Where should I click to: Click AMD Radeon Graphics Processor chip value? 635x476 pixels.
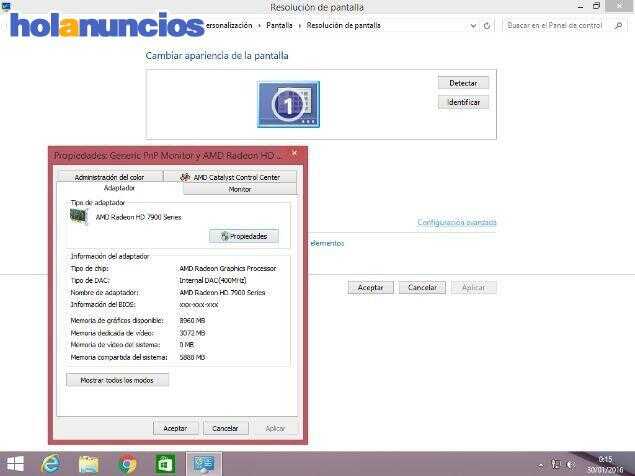point(228,268)
